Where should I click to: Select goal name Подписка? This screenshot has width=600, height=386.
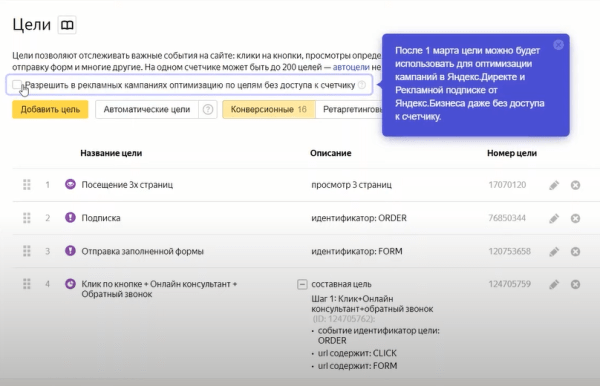tap(101, 218)
